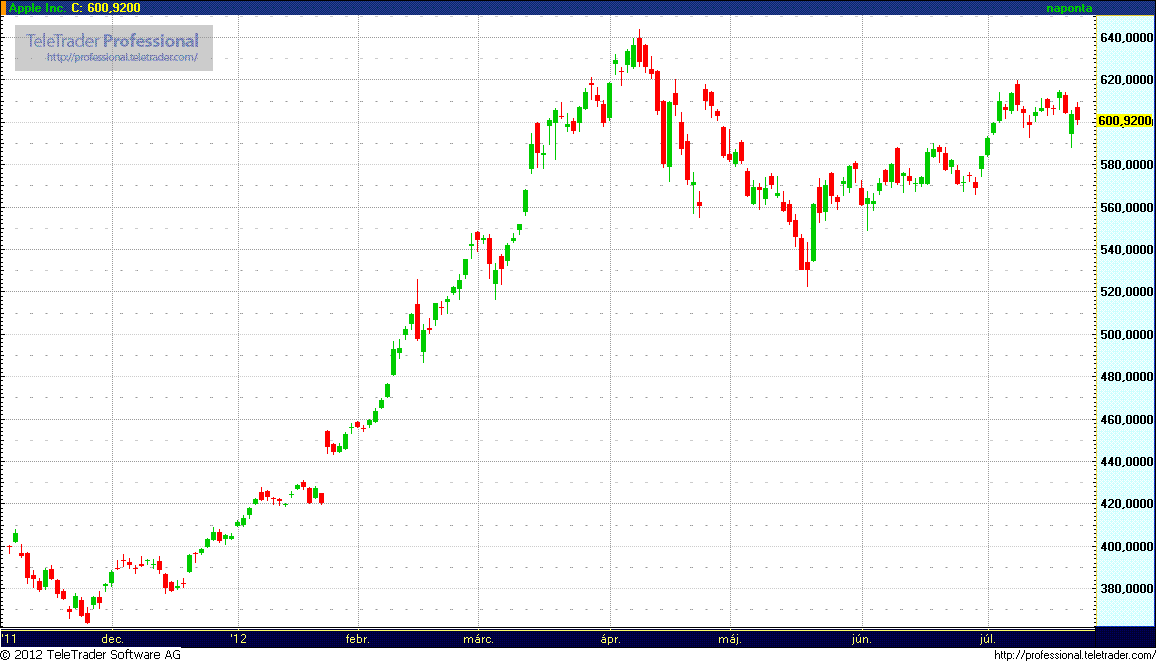Click the closing value C: 600,9200 in header
The width and height of the screenshot is (1156, 664).
tap(106, 8)
